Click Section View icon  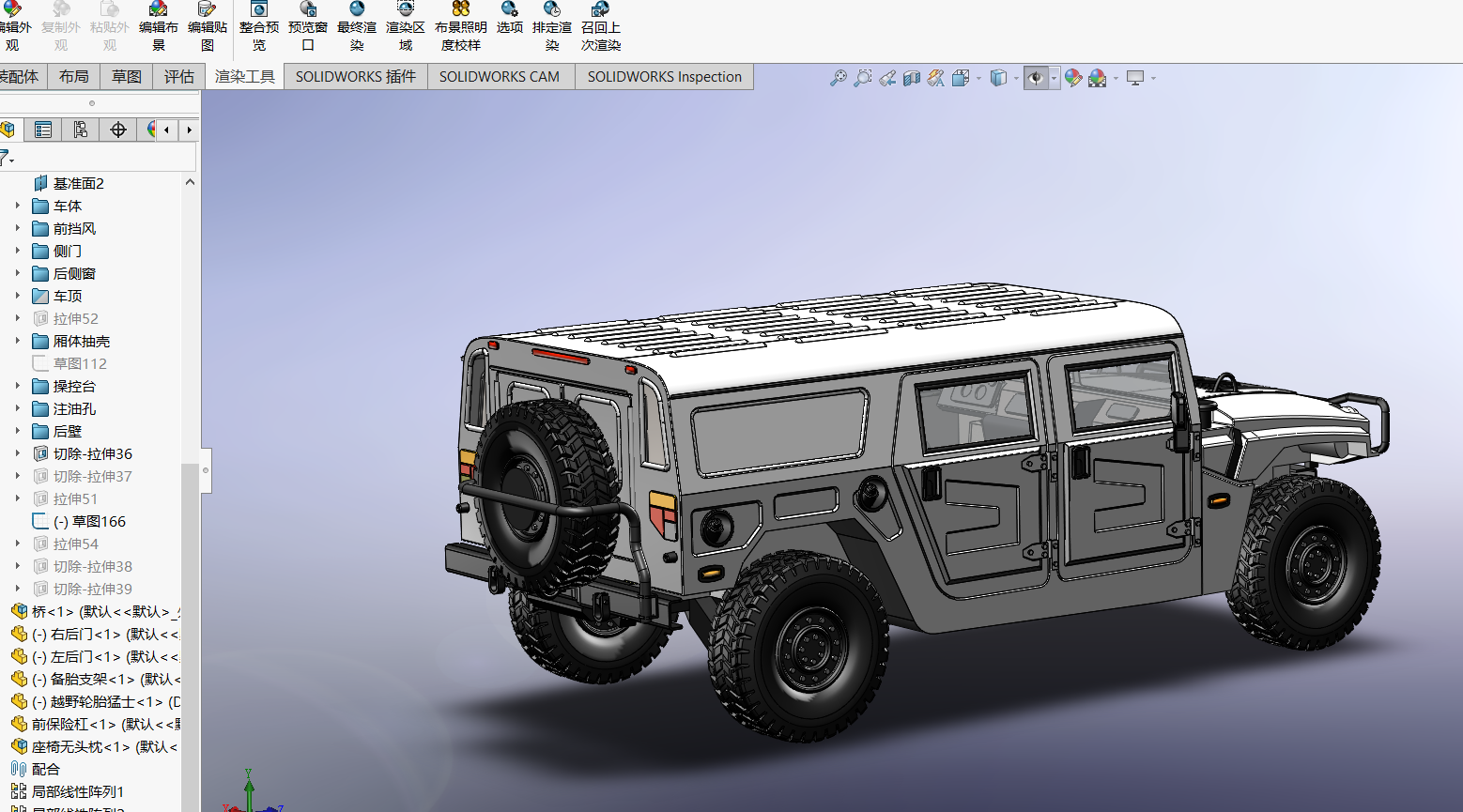click(x=912, y=78)
